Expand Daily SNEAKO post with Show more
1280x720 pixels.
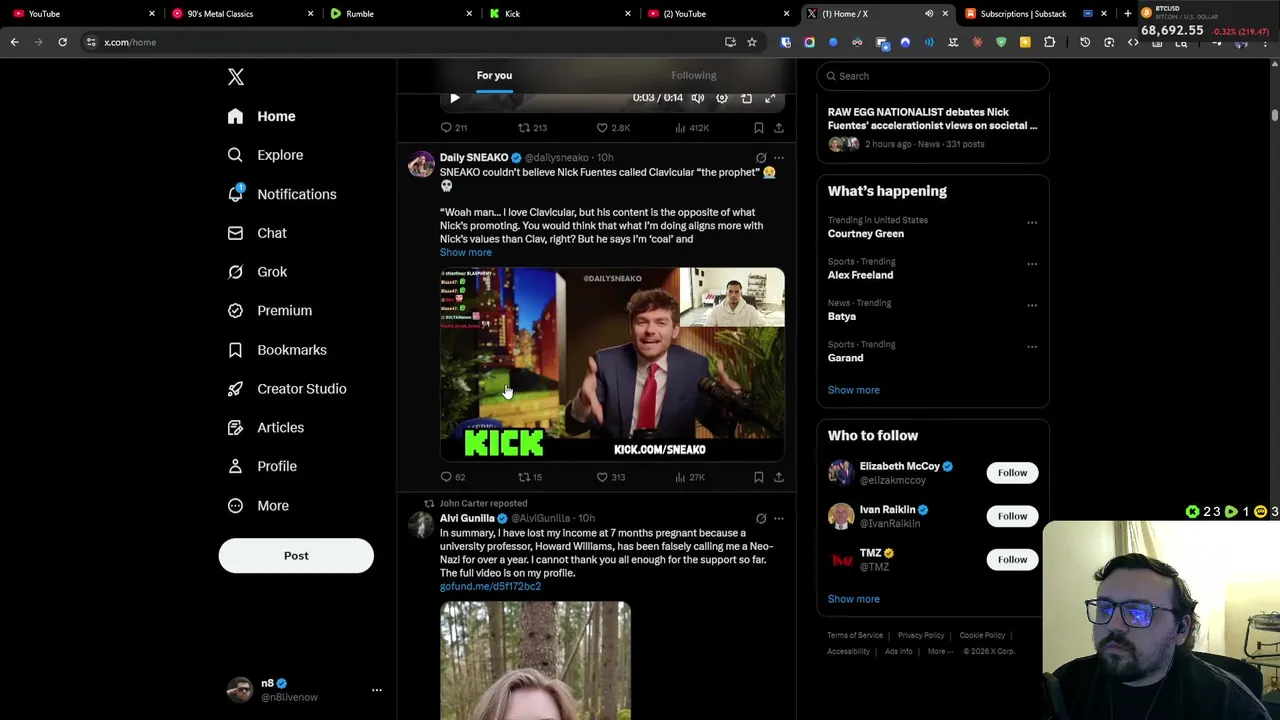click(x=466, y=253)
